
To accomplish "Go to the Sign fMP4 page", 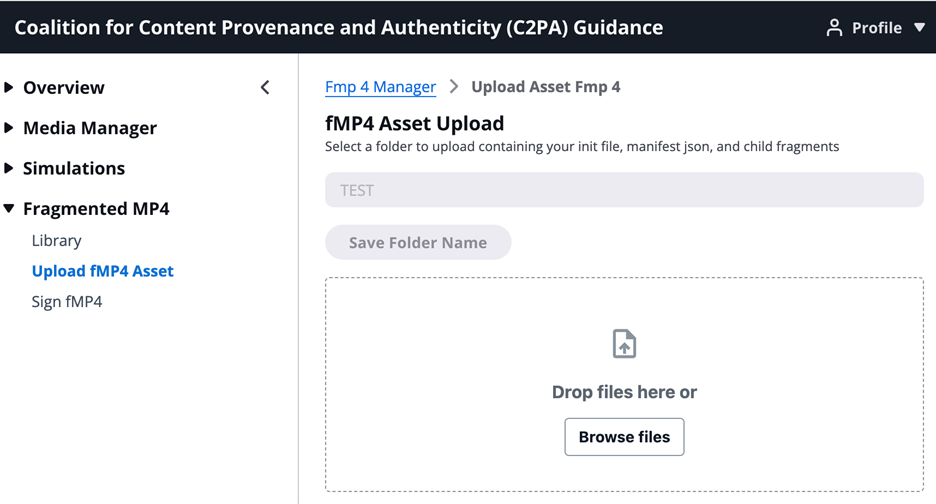I will click(67, 302).
